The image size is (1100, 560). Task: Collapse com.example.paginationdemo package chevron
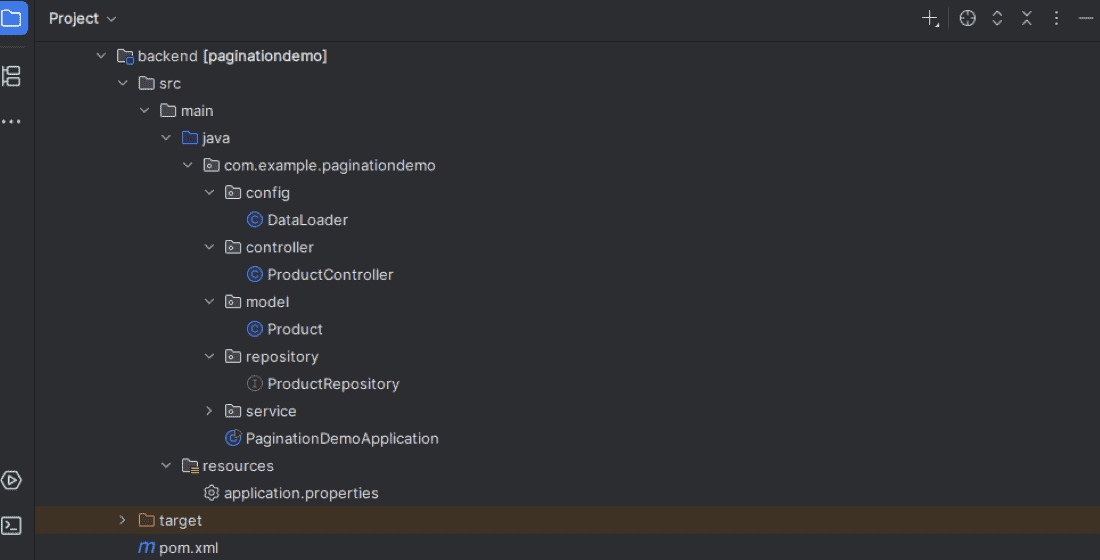[x=188, y=165]
